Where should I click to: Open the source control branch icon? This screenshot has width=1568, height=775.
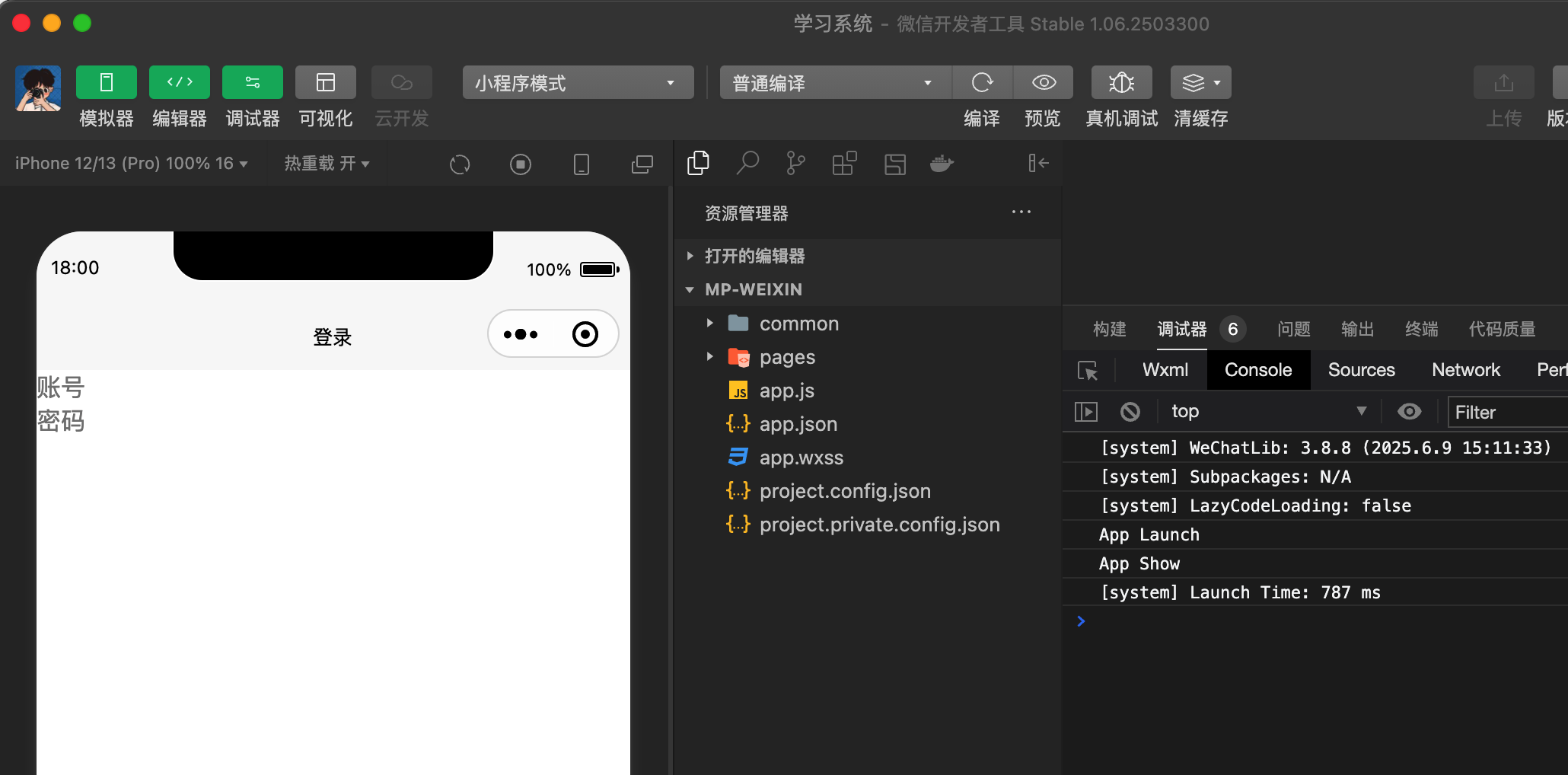[795, 163]
